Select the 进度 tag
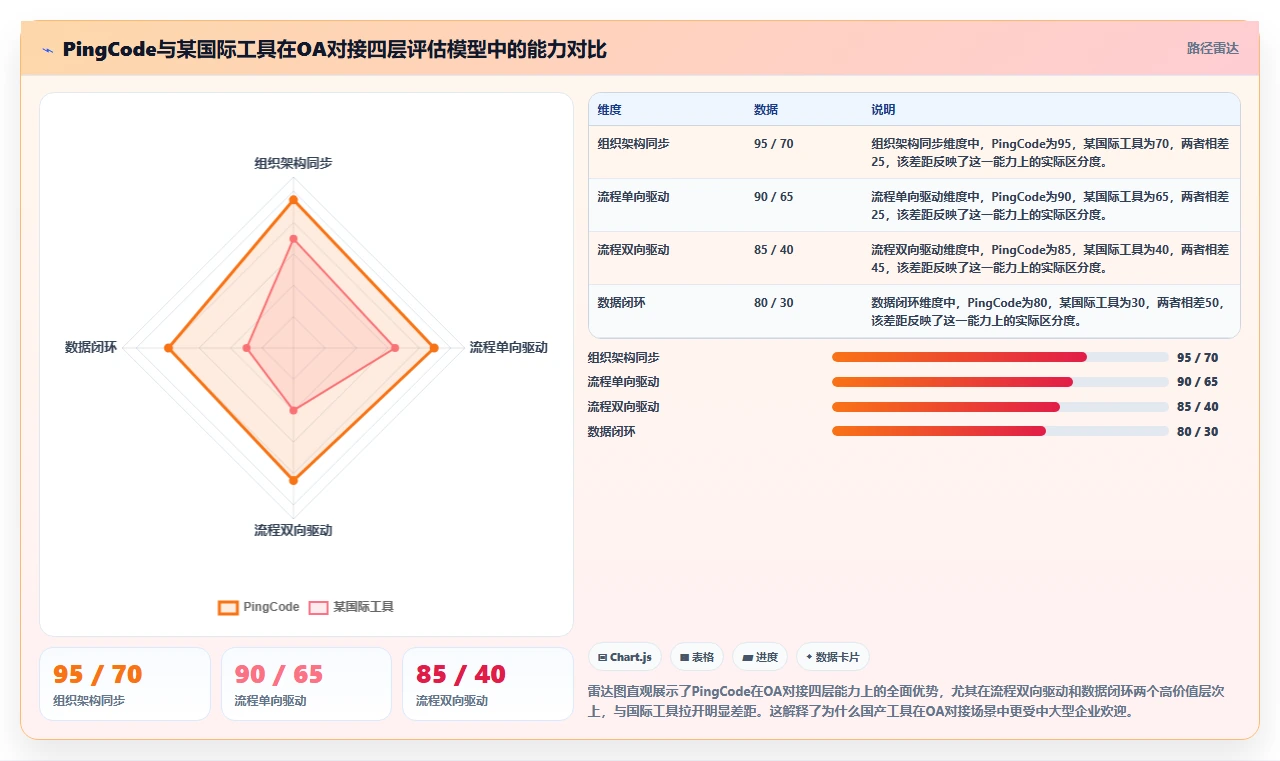This screenshot has width=1280, height=761. (760, 657)
